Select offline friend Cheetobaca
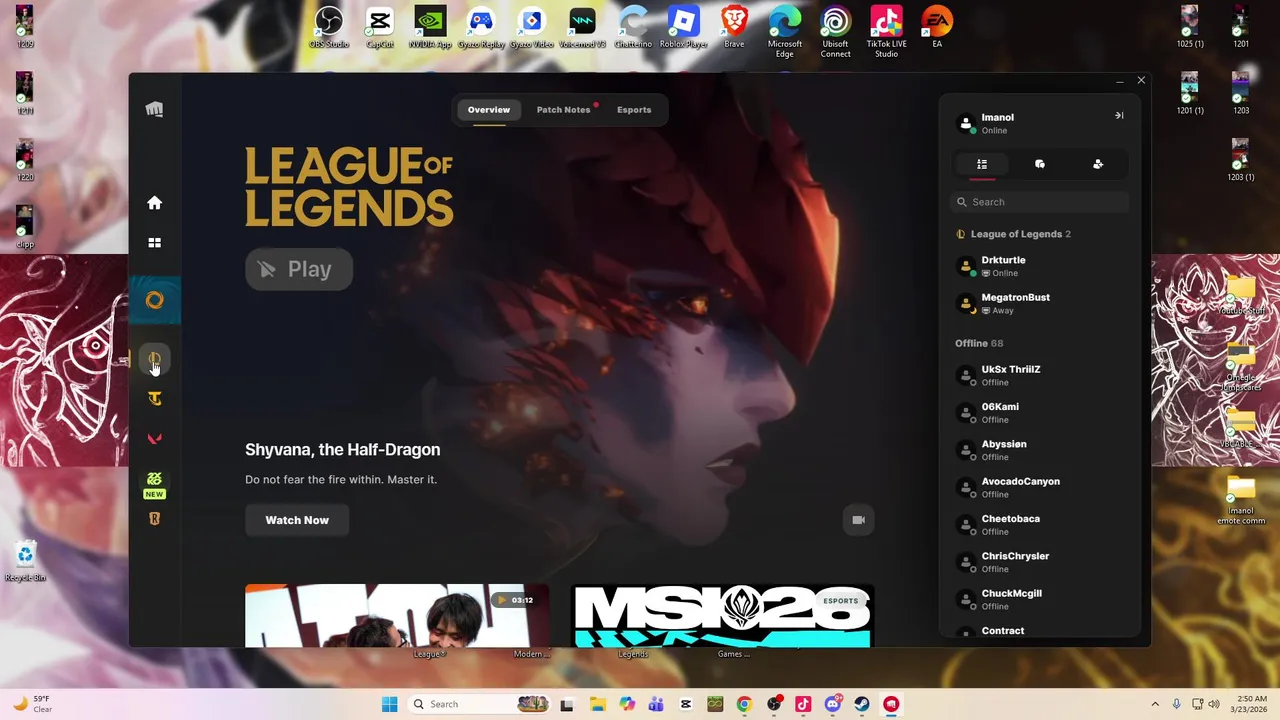The height and width of the screenshot is (720, 1280). [1040, 525]
